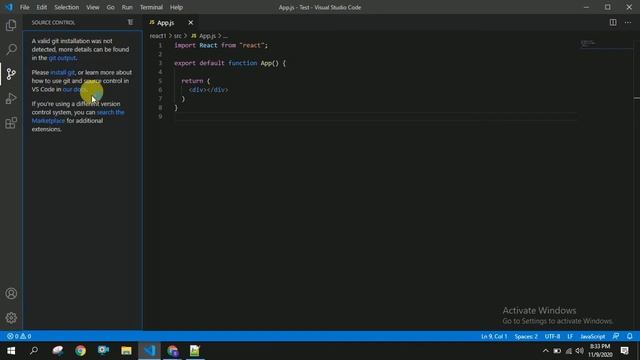Open notifications bell in status bar
This screenshot has height=360, width=640.
(x=630, y=336)
